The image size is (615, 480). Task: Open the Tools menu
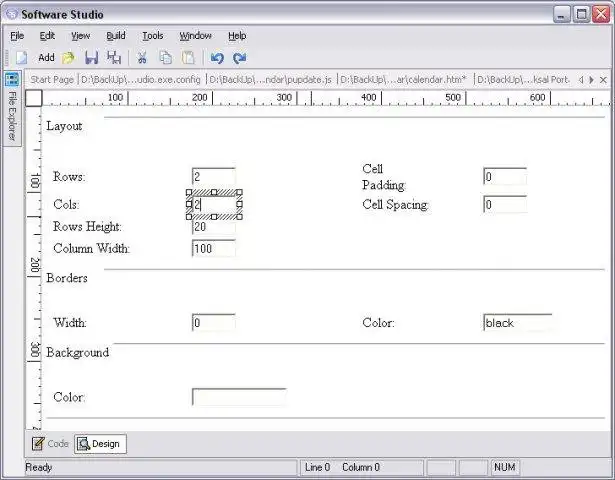click(x=153, y=36)
